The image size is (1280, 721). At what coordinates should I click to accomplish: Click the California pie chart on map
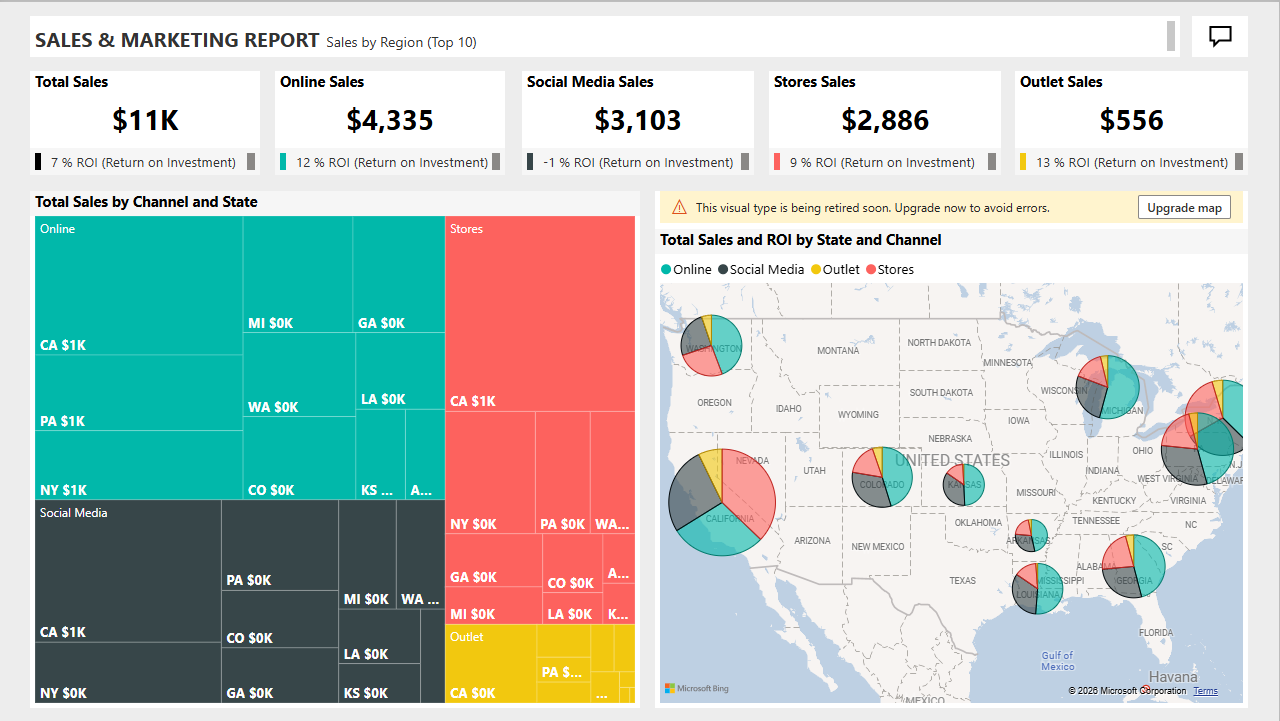(723, 502)
